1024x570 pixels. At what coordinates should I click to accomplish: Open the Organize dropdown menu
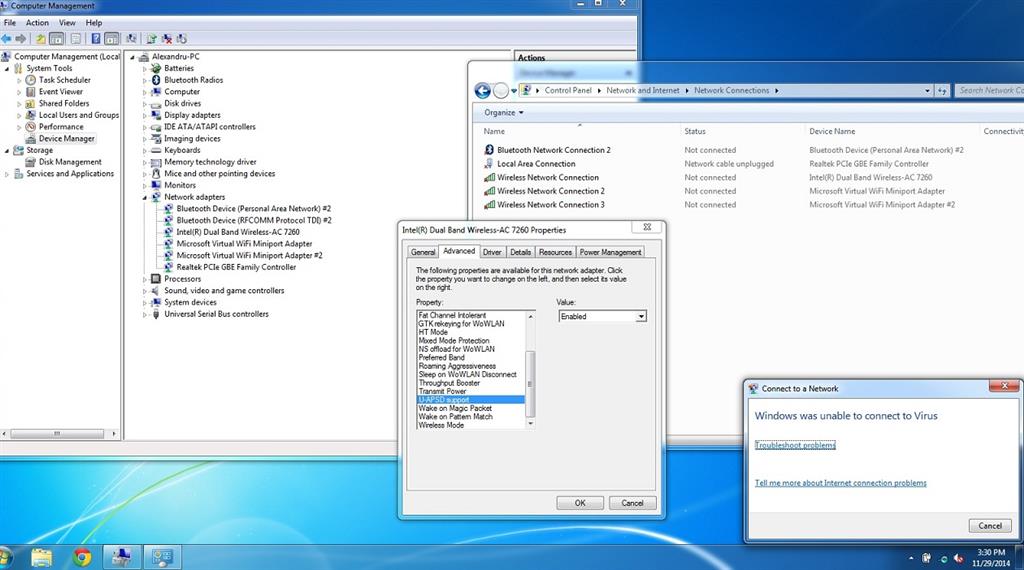coord(504,112)
